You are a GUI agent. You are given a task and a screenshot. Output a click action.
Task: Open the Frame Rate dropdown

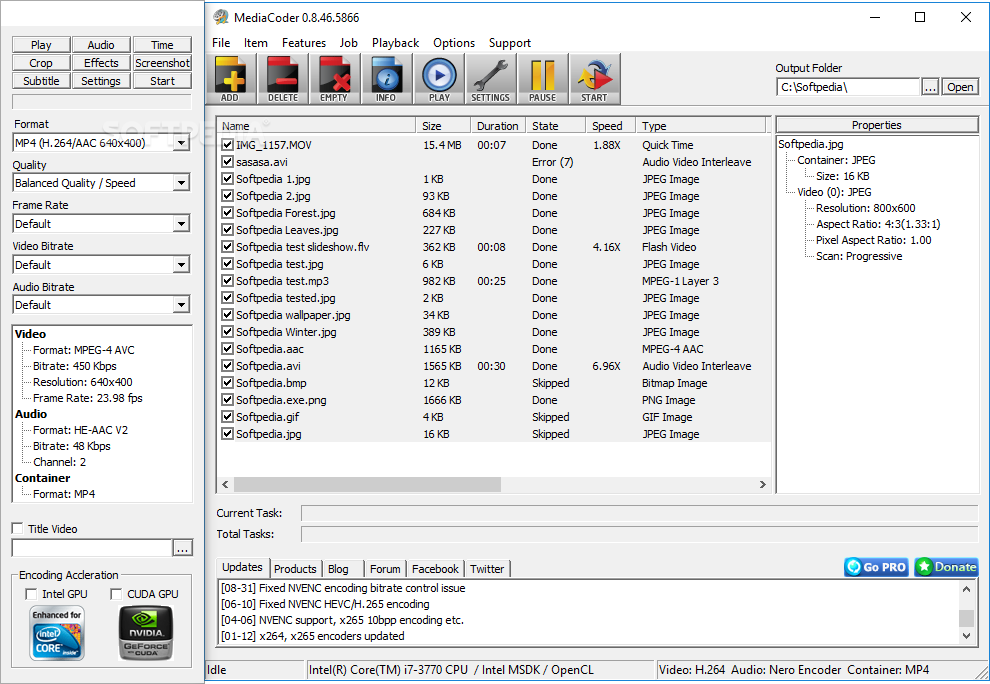[181, 224]
